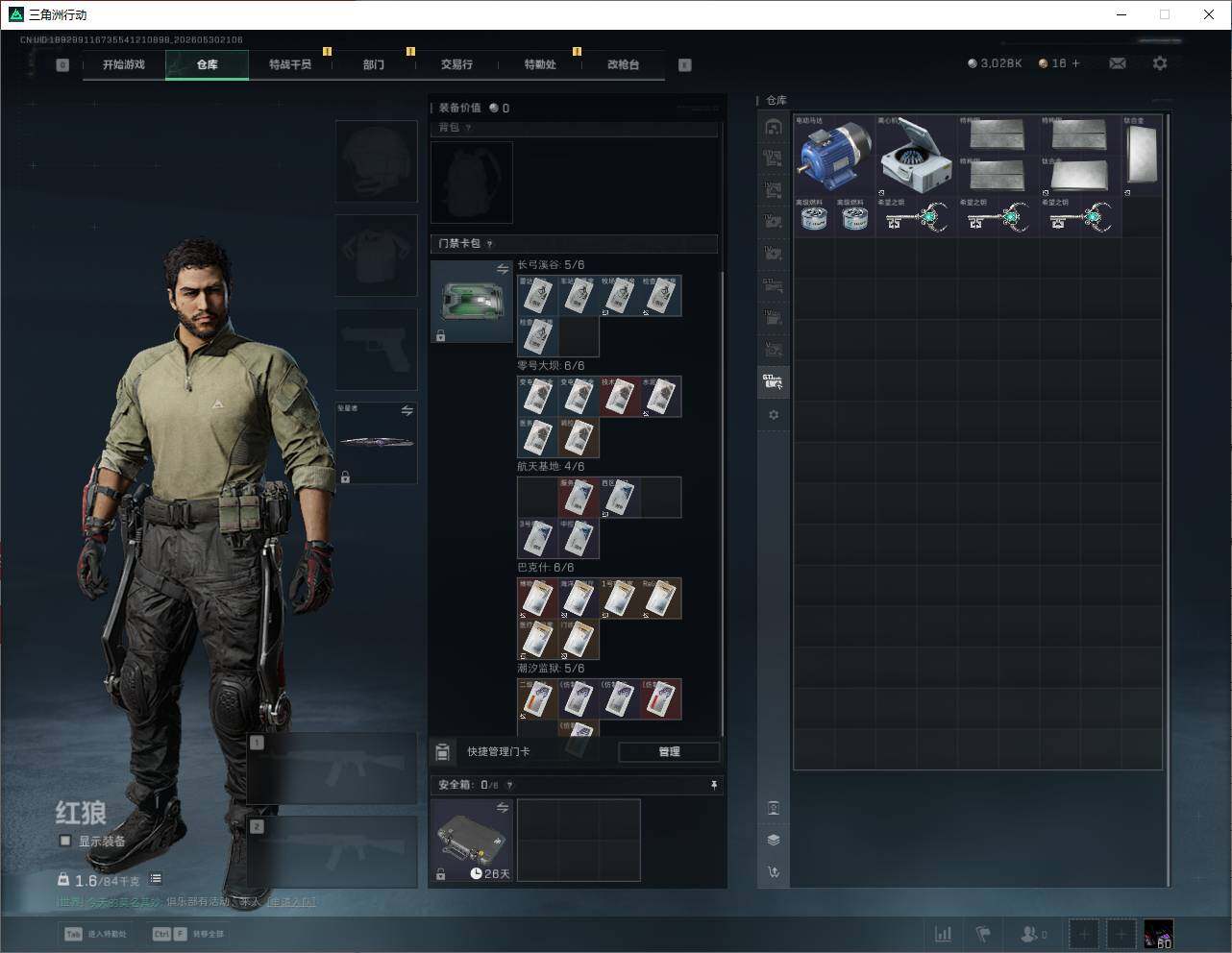Switch to the 仓库 tab
Image resolution: width=1232 pixels, height=953 pixels.
[x=207, y=64]
